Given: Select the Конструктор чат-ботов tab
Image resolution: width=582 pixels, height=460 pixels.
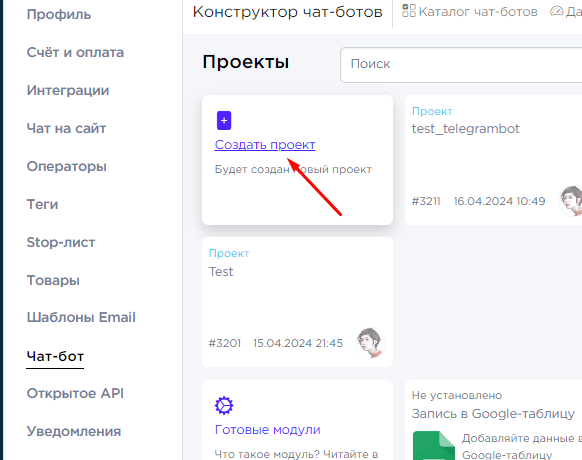Looking at the screenshot, I should [288, 12].
